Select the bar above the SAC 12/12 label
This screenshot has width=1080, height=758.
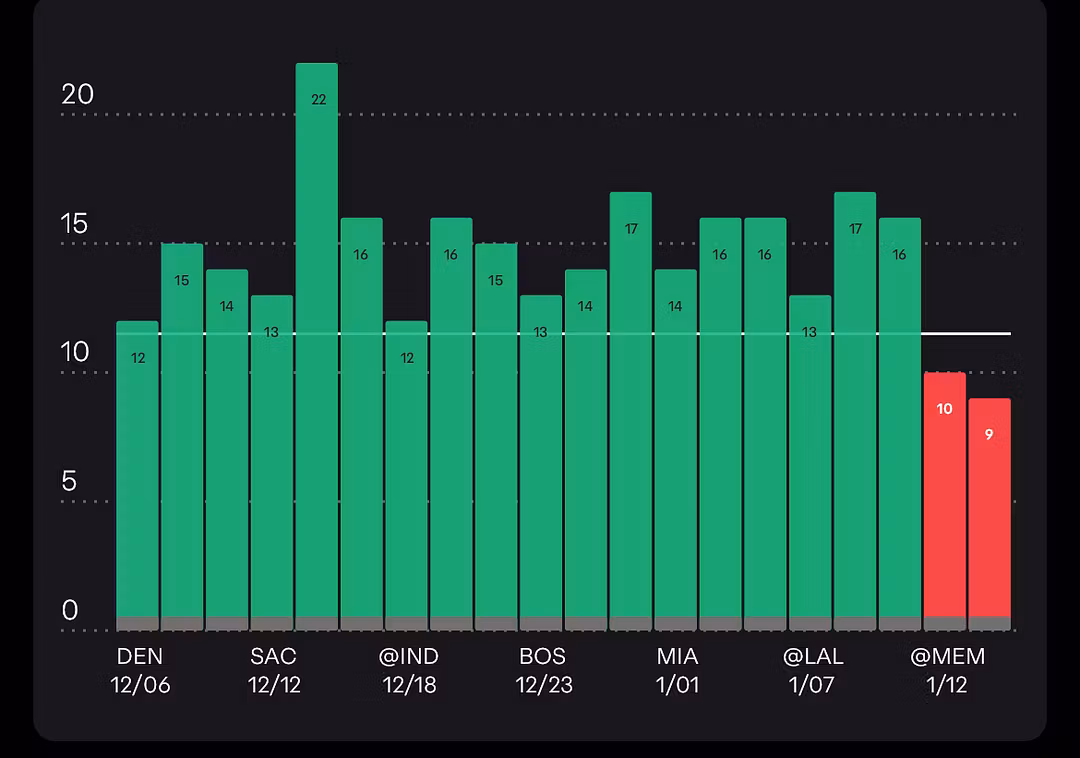[x=272, y=462]
